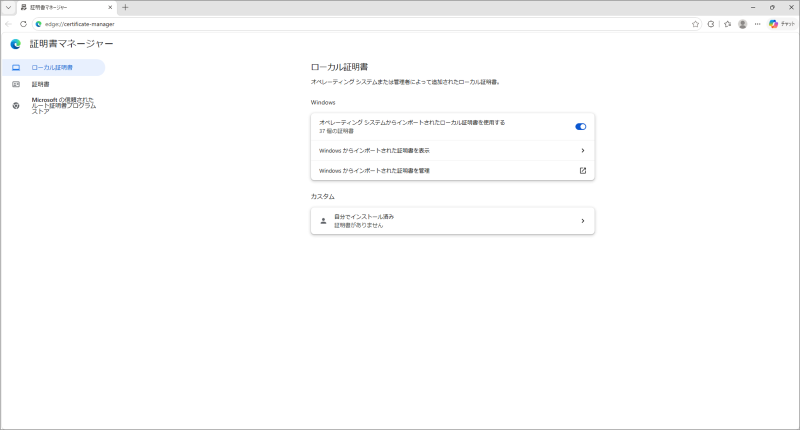Open the favorites list icon in toolbar
Image resolution: width=800 pixels, height=430 pixels.
[x=728, y=24]
